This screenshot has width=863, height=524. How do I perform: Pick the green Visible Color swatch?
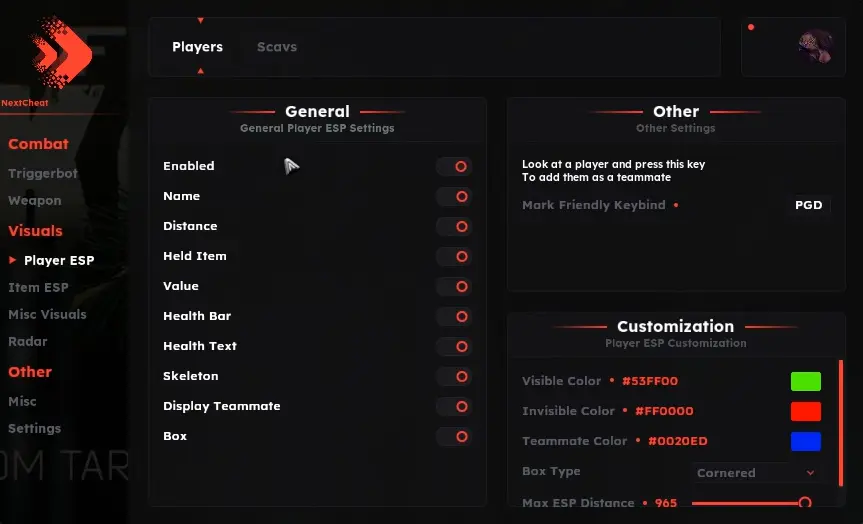point(805,381)
